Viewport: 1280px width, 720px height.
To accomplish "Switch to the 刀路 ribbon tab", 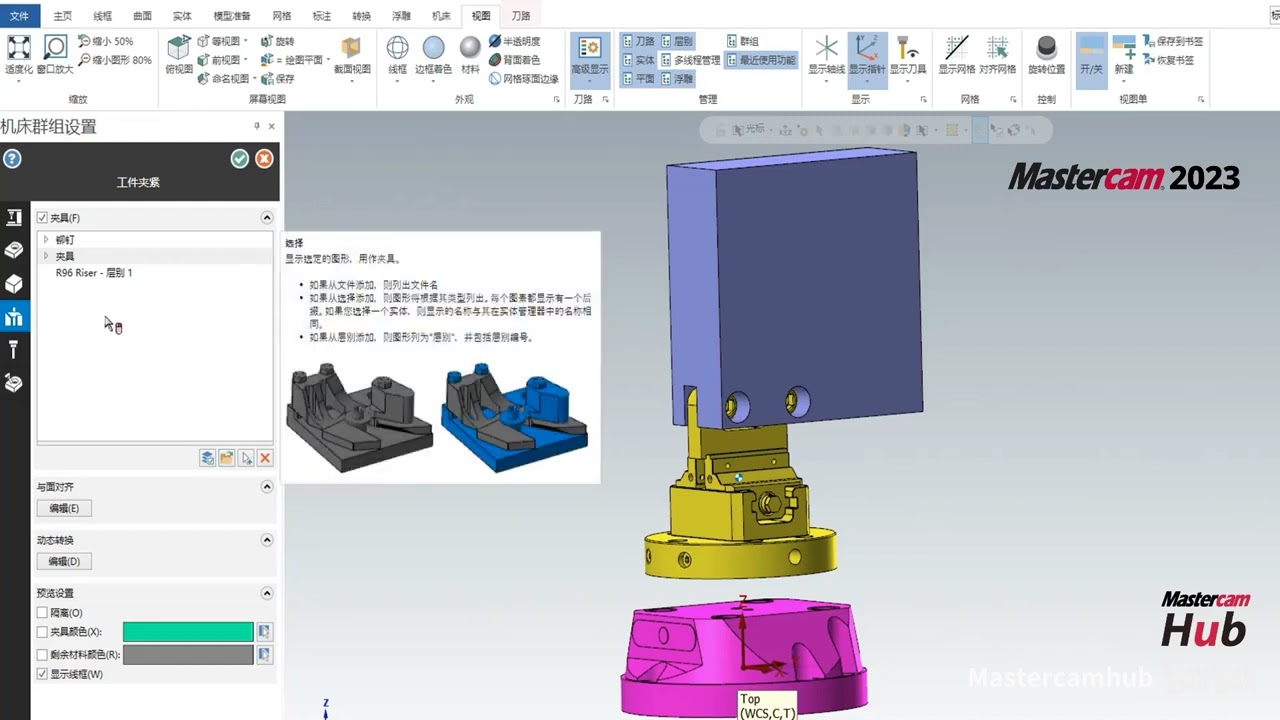I will click(521, 16).
